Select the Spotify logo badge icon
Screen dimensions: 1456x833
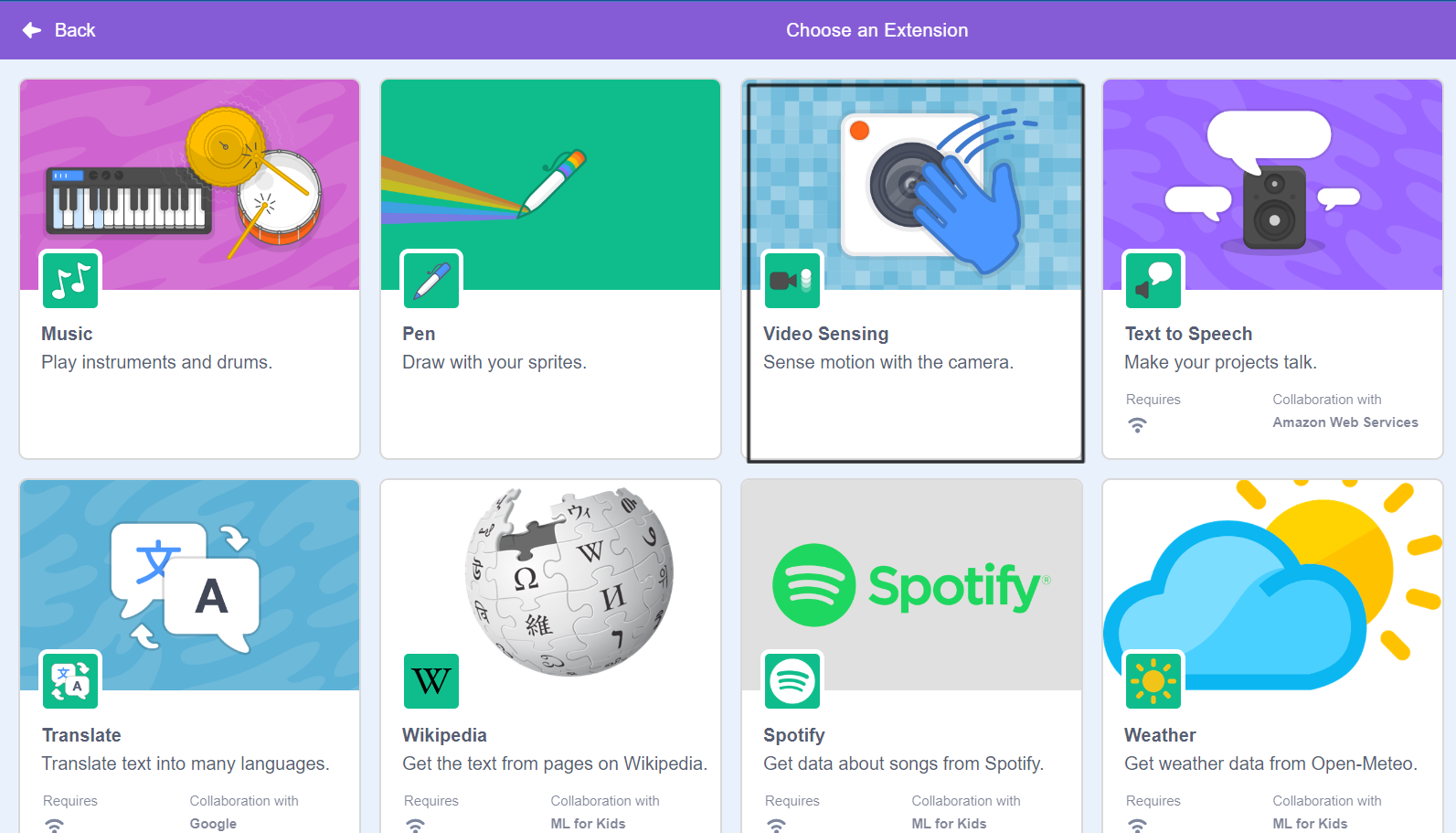tap(792, 681)
